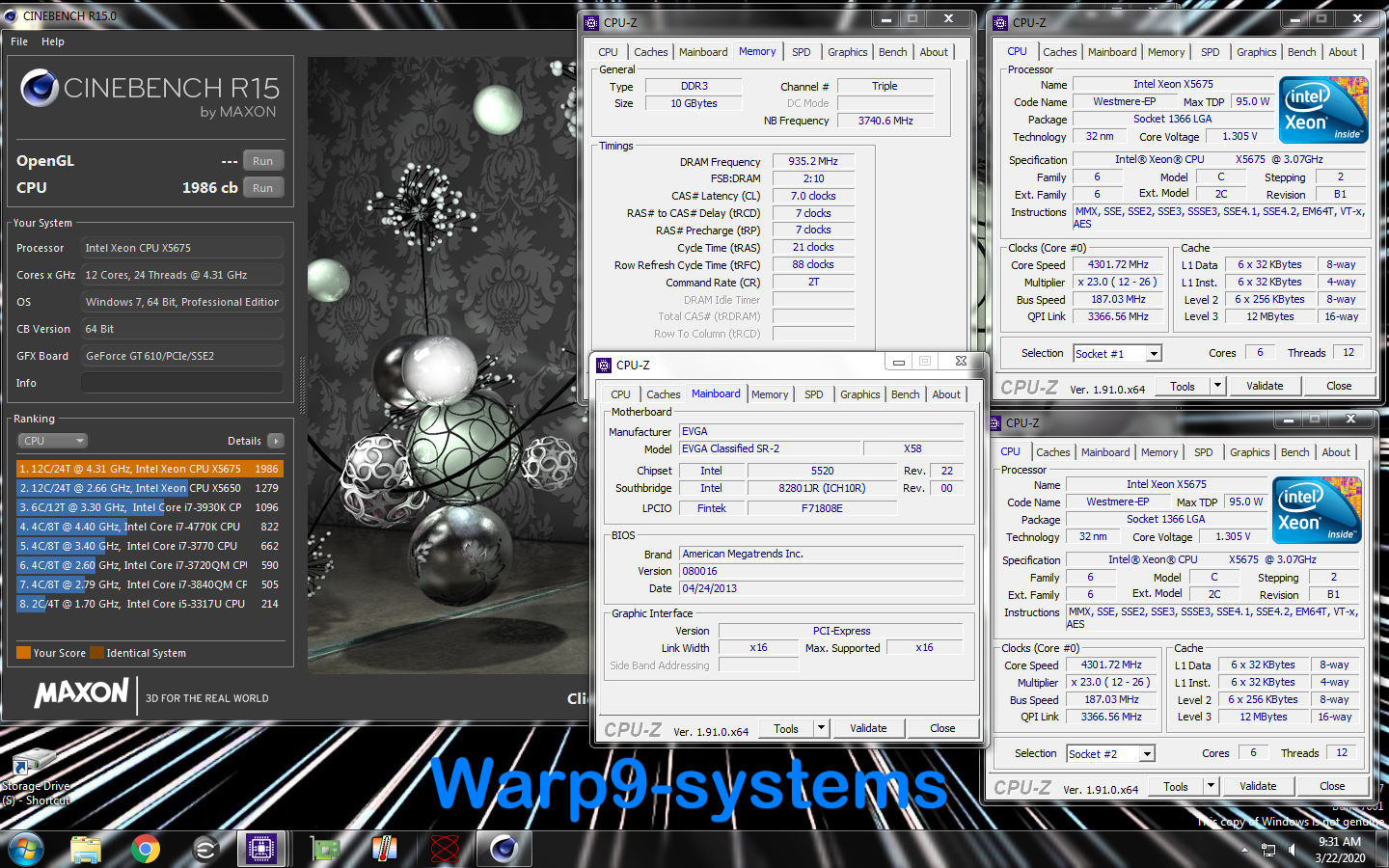This screenshot has width=1389, height=868.
Task: Open Bench tab in Mainboard CPU-Z window
Action: [x=905, y=394]
